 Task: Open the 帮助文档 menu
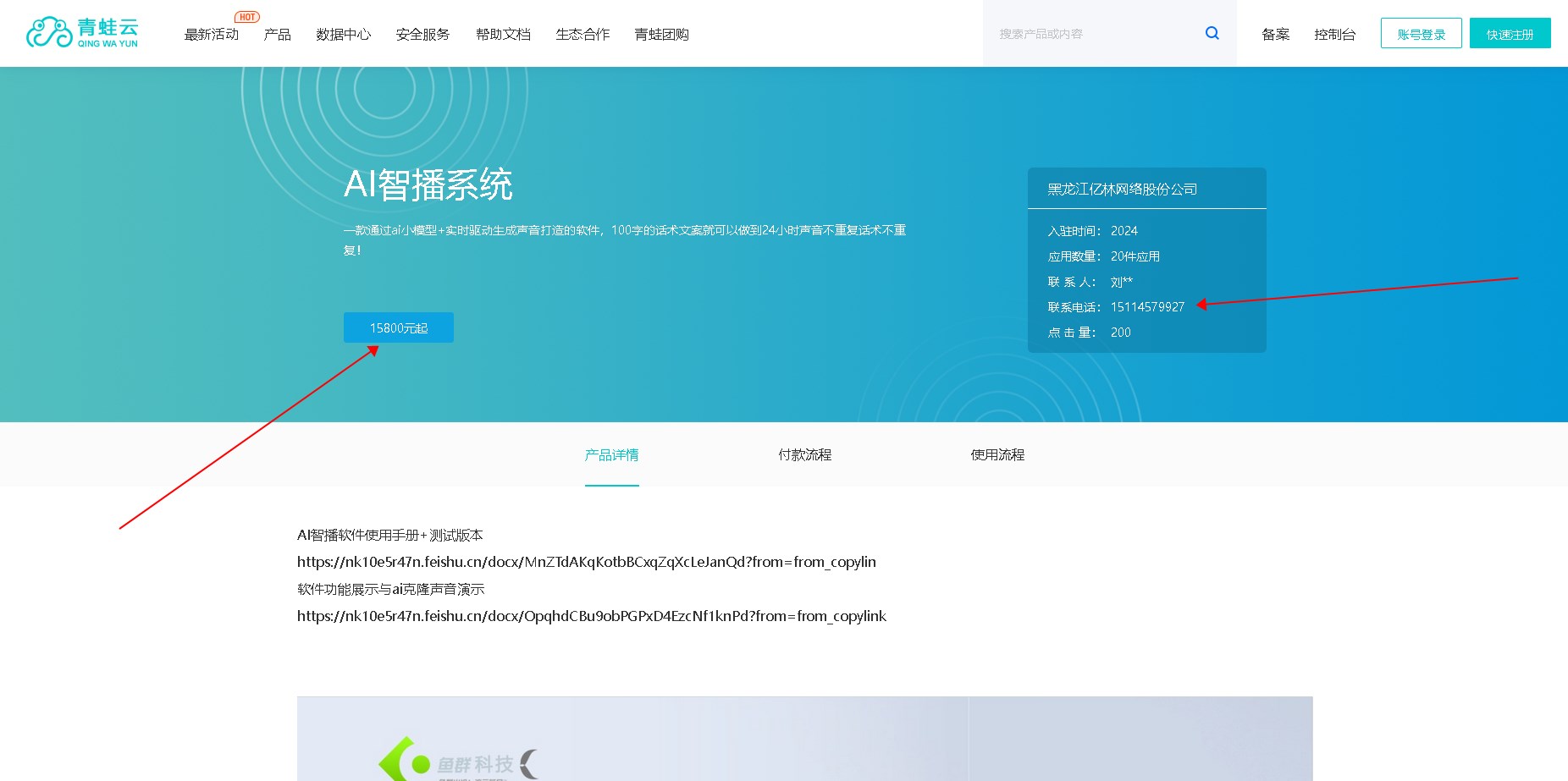point(503,35)
